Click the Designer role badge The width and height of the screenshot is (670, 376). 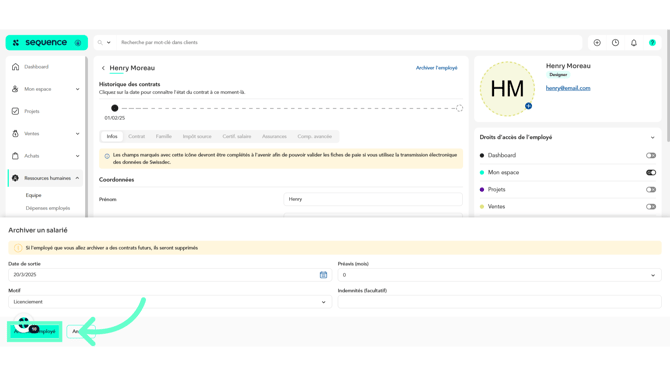(558, 75)
